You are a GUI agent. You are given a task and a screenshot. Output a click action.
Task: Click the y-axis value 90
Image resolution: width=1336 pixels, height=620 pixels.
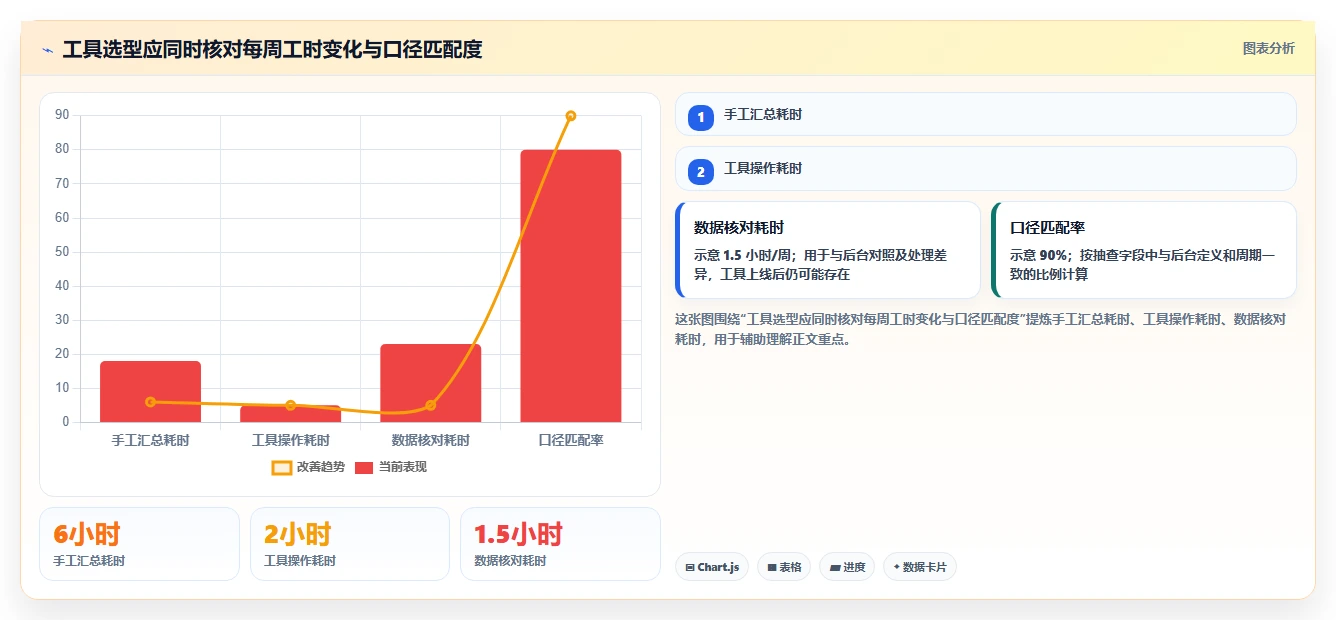(x=62, y=116)
